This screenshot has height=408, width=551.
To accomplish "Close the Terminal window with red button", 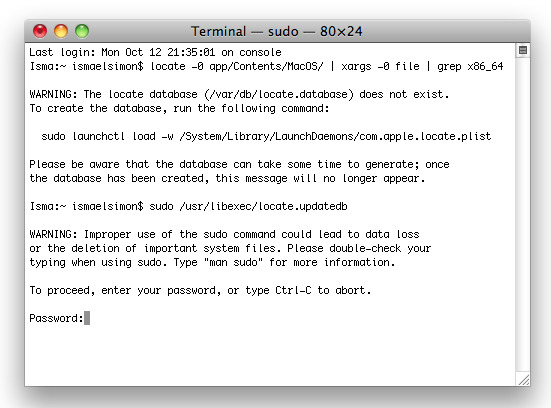I will 40,31.
